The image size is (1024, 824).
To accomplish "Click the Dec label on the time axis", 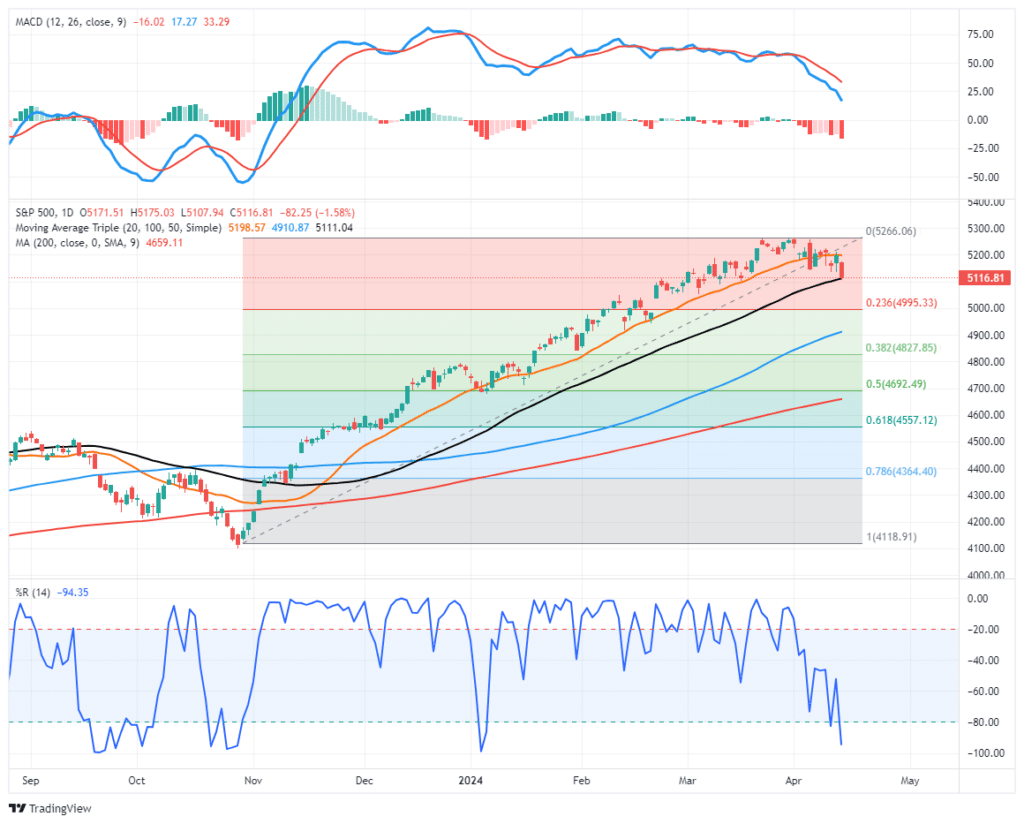I will 364,781.
